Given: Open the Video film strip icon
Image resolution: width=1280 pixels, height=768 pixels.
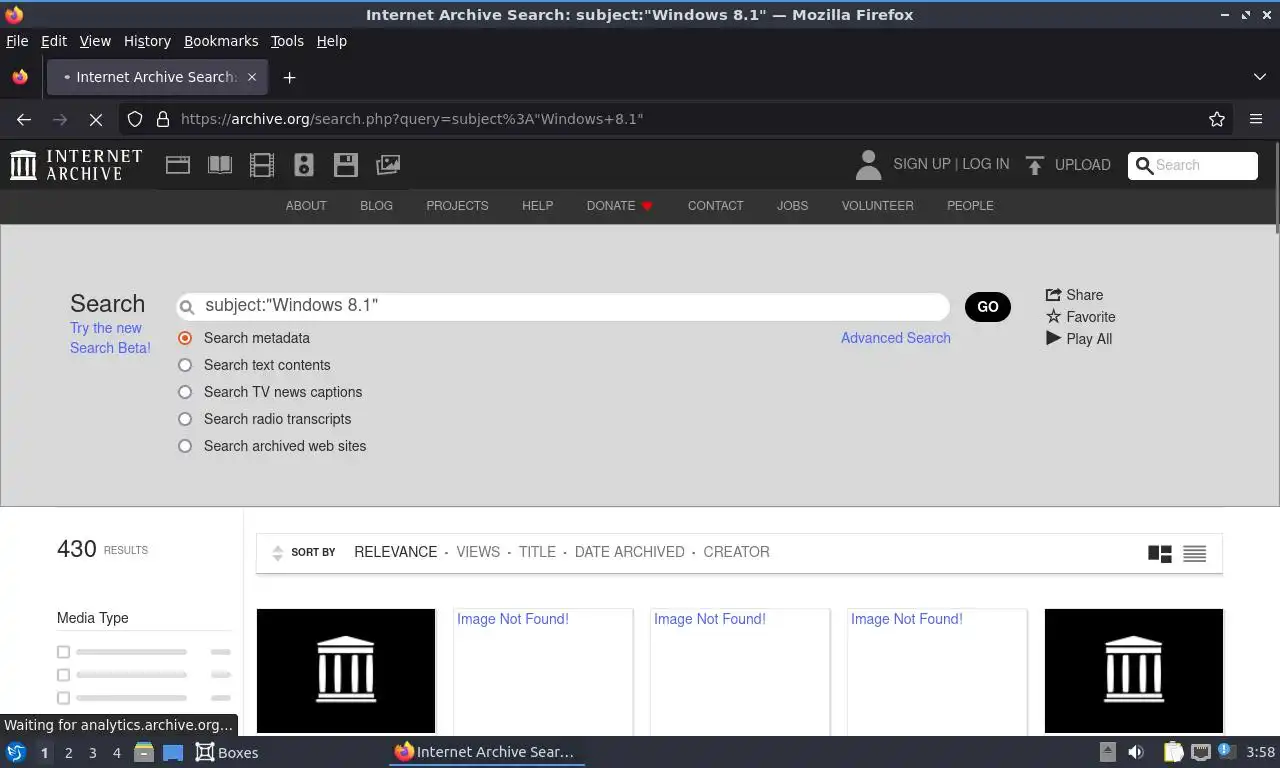Looking at the screenshot, I should [x=262, y=165].
